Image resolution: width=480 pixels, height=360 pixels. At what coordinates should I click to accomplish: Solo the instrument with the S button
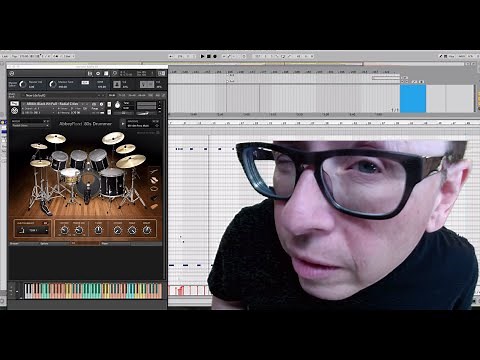pos(109,104)
